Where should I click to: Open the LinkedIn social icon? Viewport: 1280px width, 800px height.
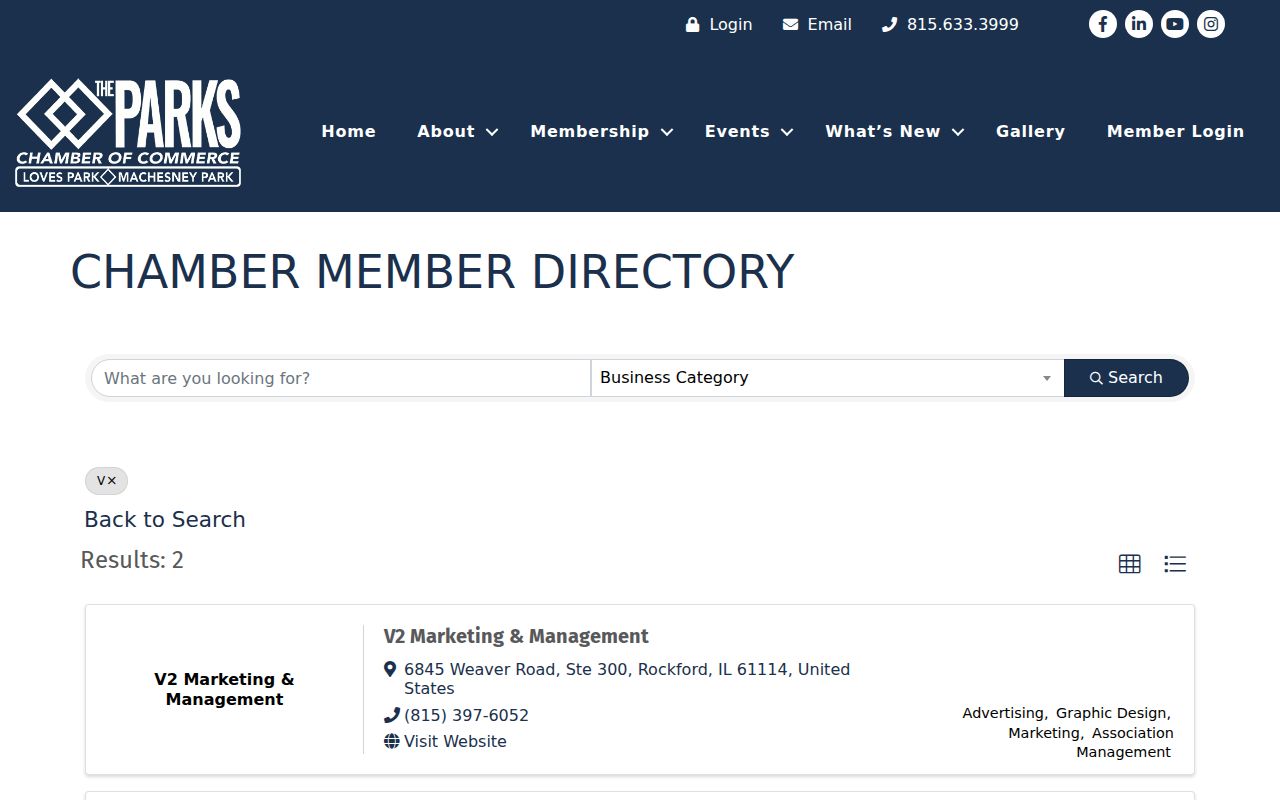point(1139,24)
